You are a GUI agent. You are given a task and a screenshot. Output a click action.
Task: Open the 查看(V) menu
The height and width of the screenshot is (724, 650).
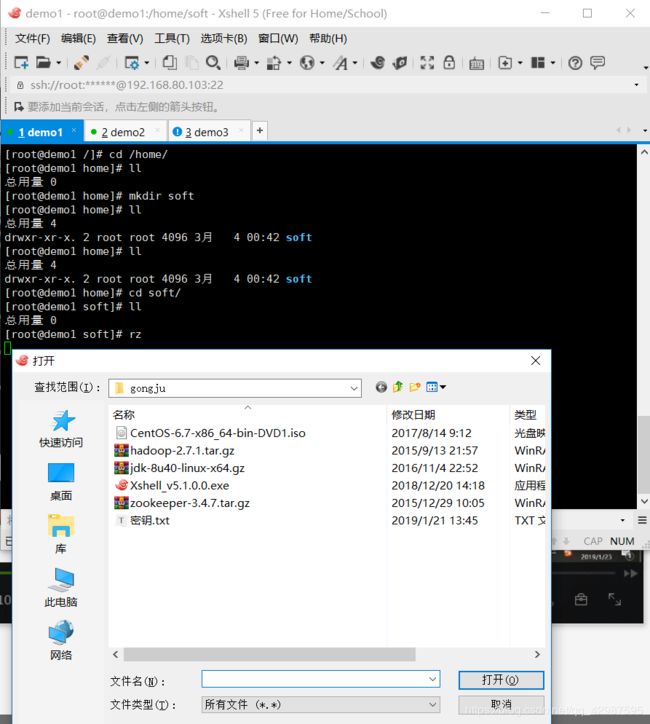125,38
